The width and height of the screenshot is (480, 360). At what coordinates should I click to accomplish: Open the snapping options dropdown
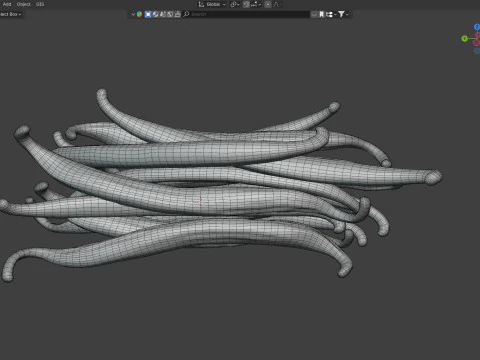click(256, 4)
